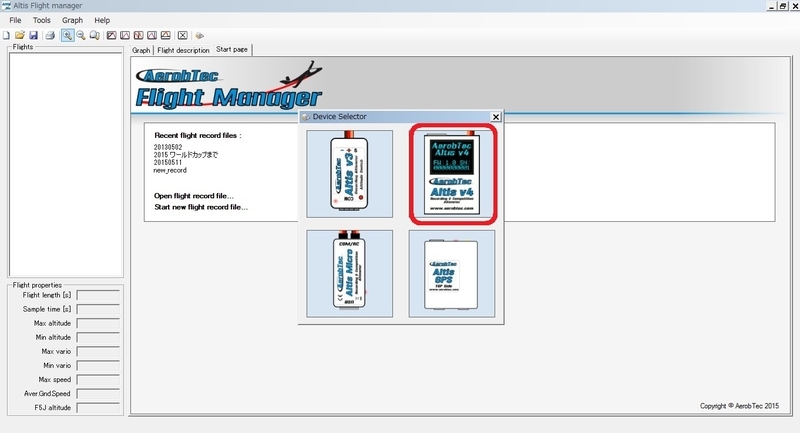Click the Max altitude field

point(98,323)
